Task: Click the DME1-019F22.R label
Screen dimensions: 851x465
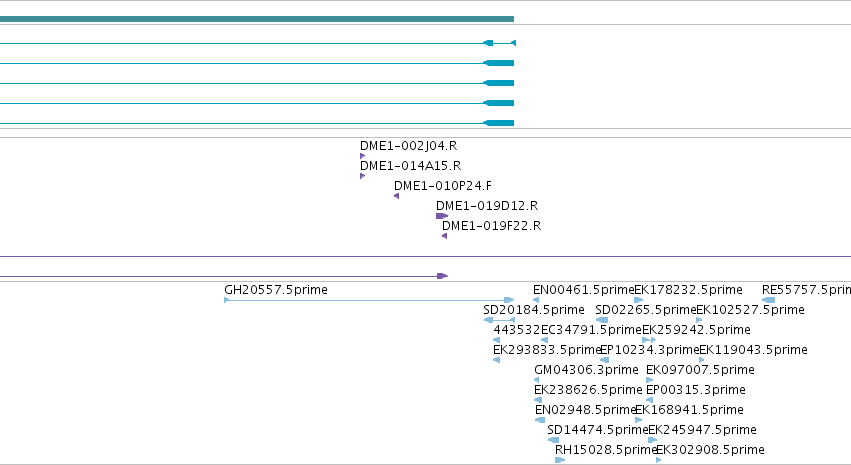Action: [491, 226]
